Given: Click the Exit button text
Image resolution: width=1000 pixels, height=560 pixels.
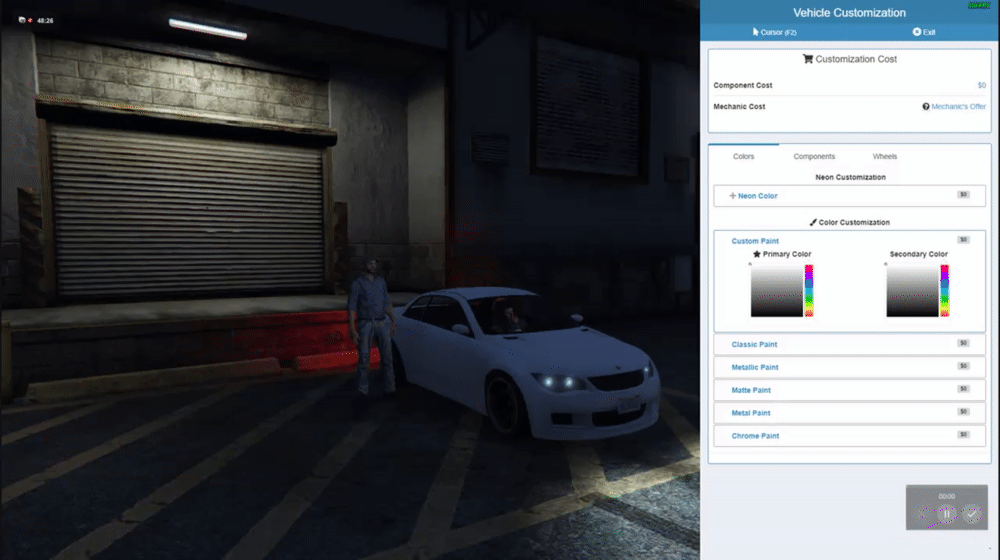Looking at the screenshot, I should 929,32.
